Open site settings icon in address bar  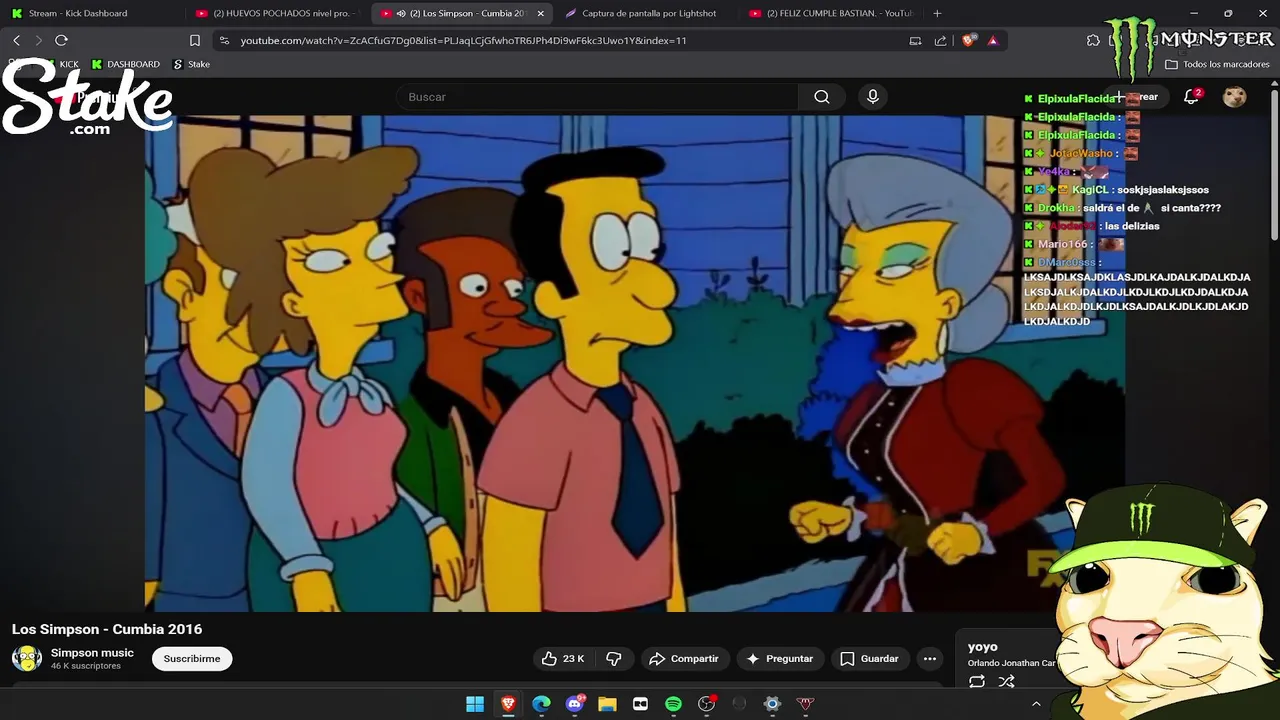(x=224, y=40)
